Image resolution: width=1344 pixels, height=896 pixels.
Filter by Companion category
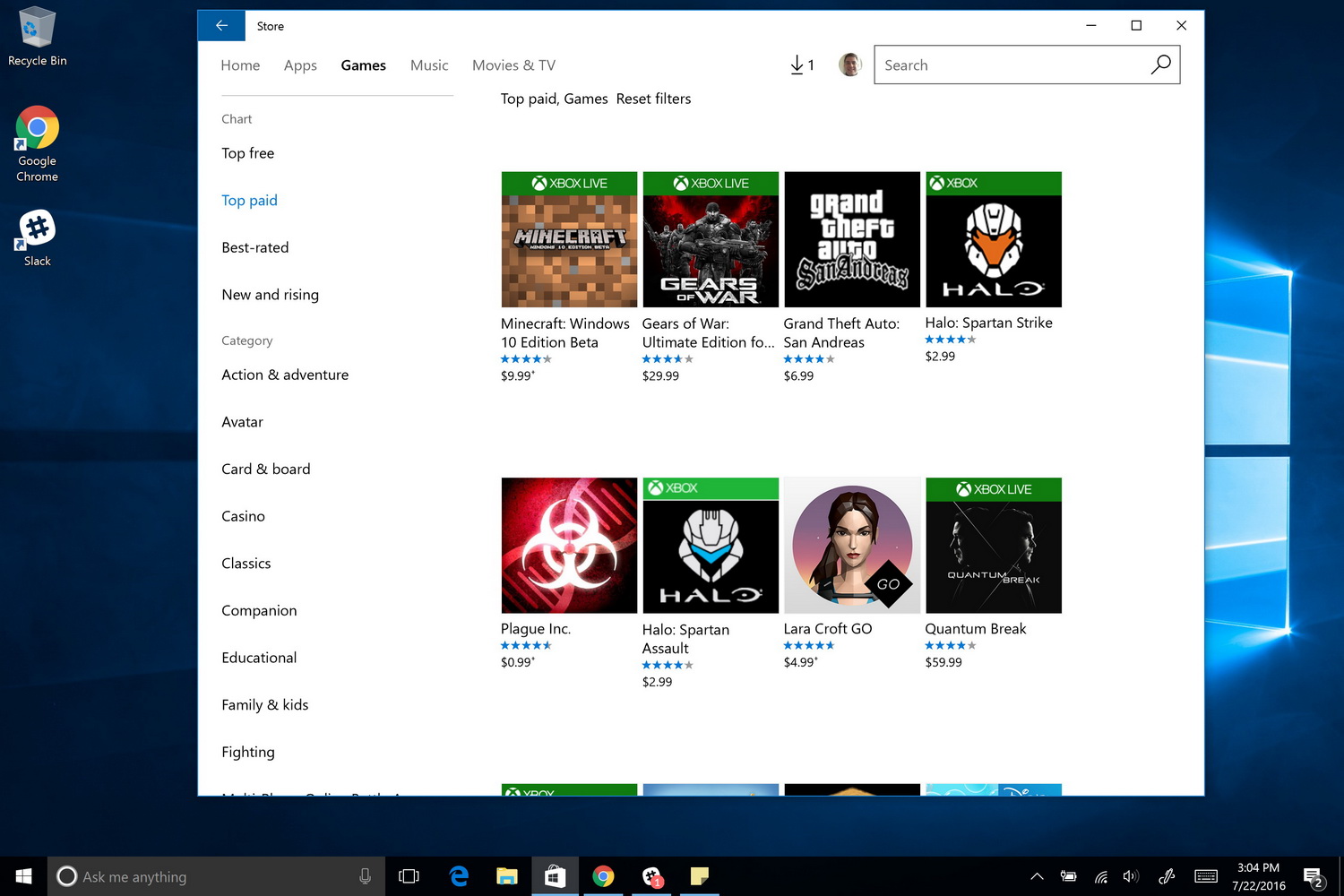tap(259, 611)
